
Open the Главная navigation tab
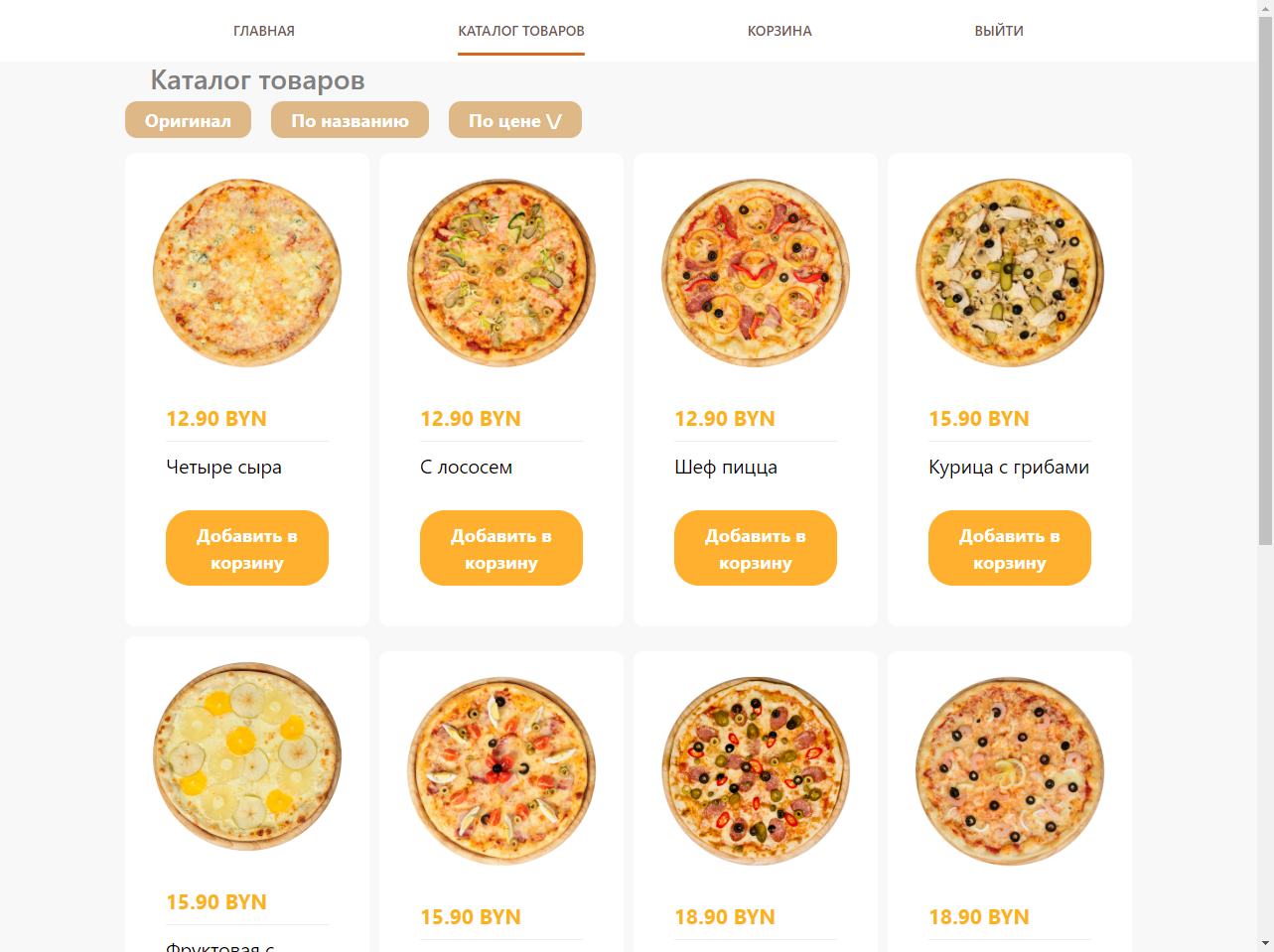click(x=263, y=31)
